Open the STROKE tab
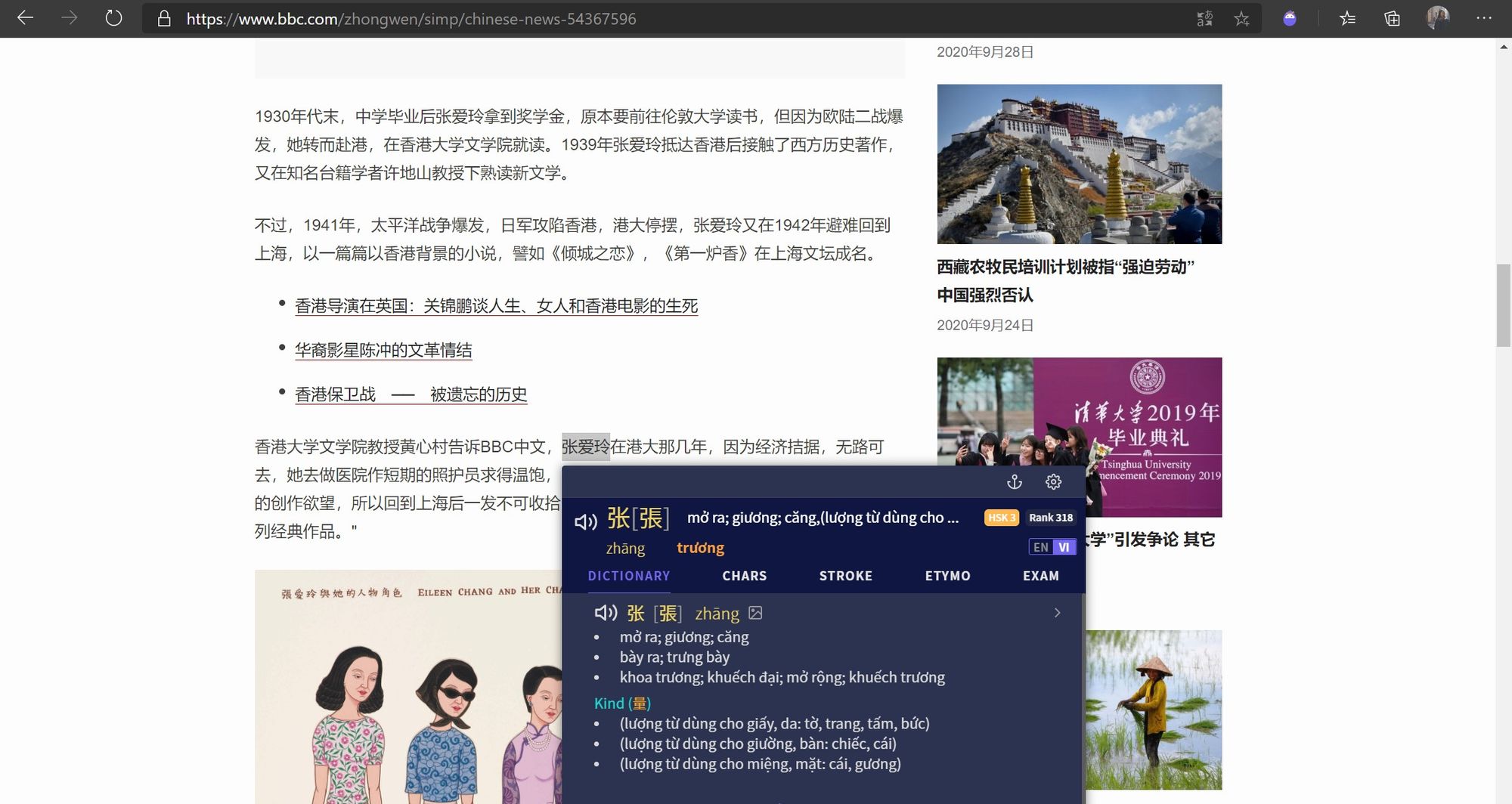 click(846, 576)
